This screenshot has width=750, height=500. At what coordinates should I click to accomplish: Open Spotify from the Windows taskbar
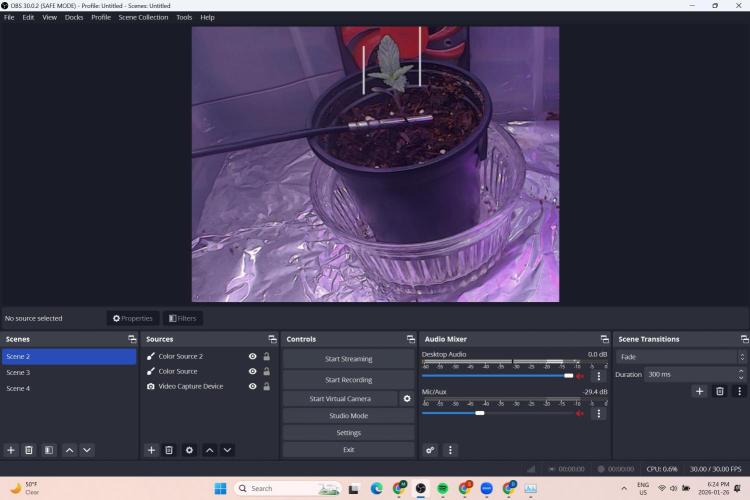coord(443,488)
